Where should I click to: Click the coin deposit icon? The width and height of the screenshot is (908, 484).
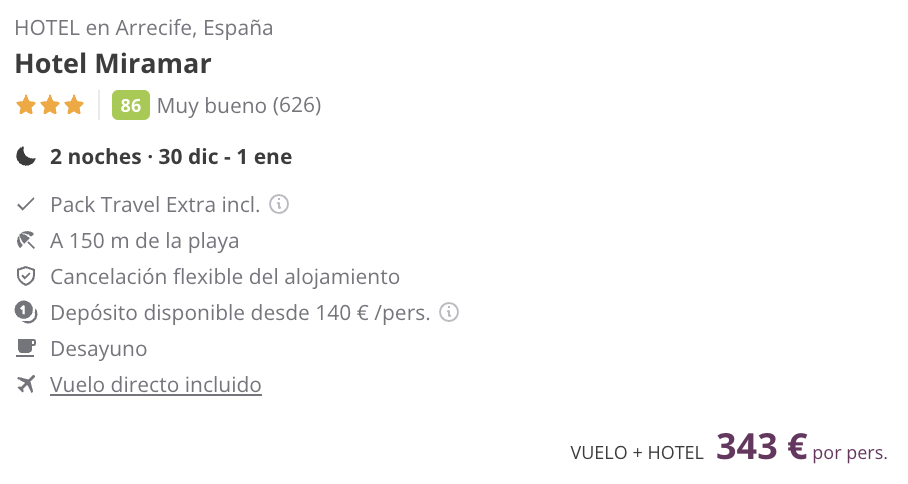tap(25, 313)
